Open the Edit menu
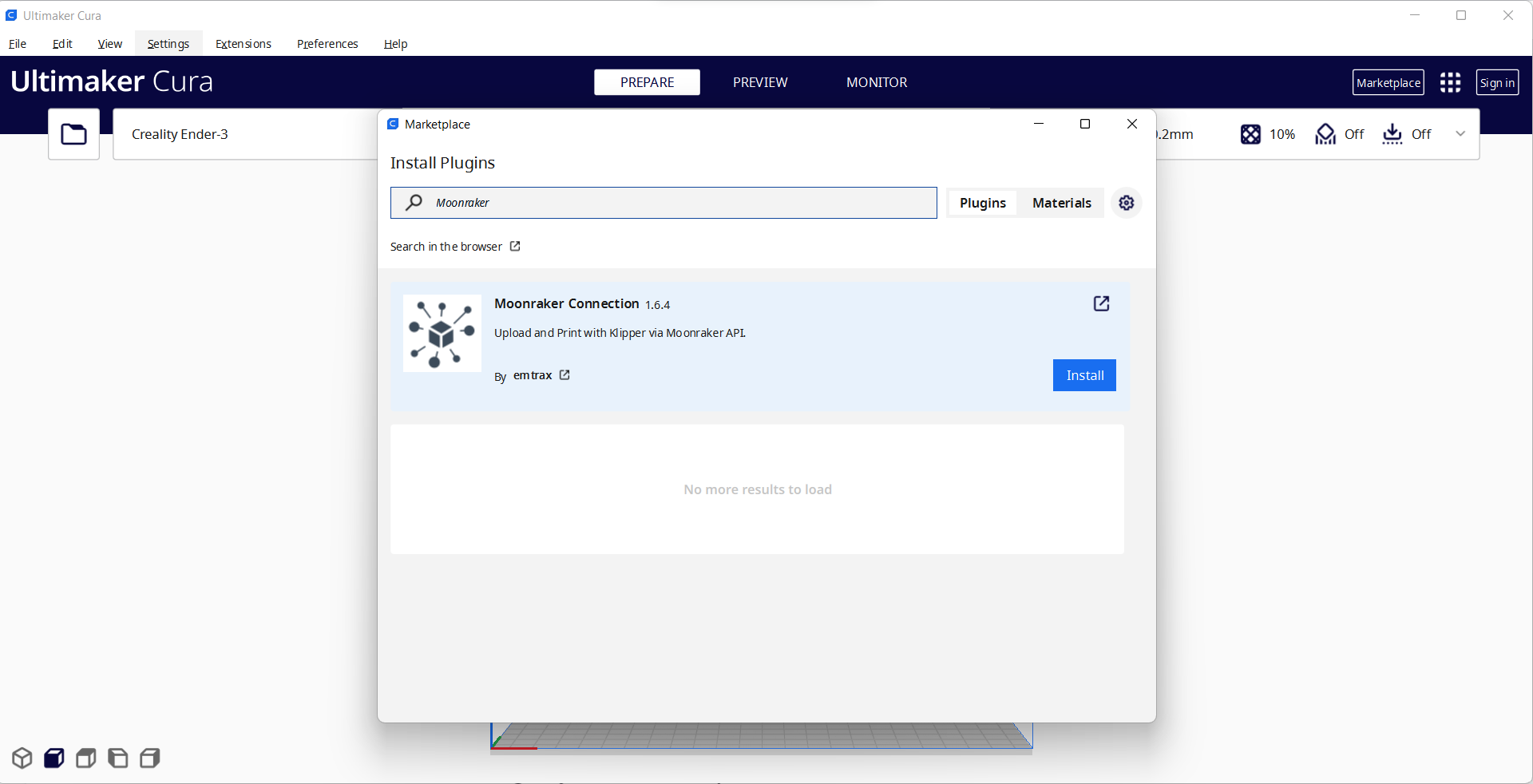The image size is (1533, 784). [x=62, y=44]
